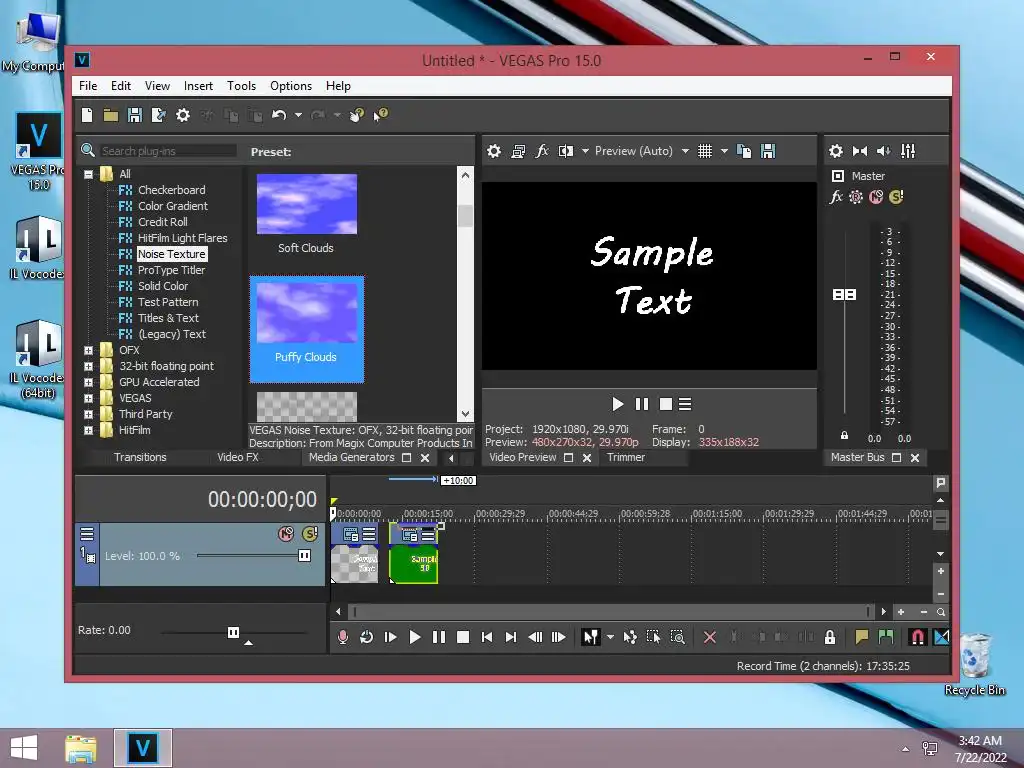Open overlays dropdown arrow next to grid
This screenshot has width=1024, height=768.
point(724,152)
